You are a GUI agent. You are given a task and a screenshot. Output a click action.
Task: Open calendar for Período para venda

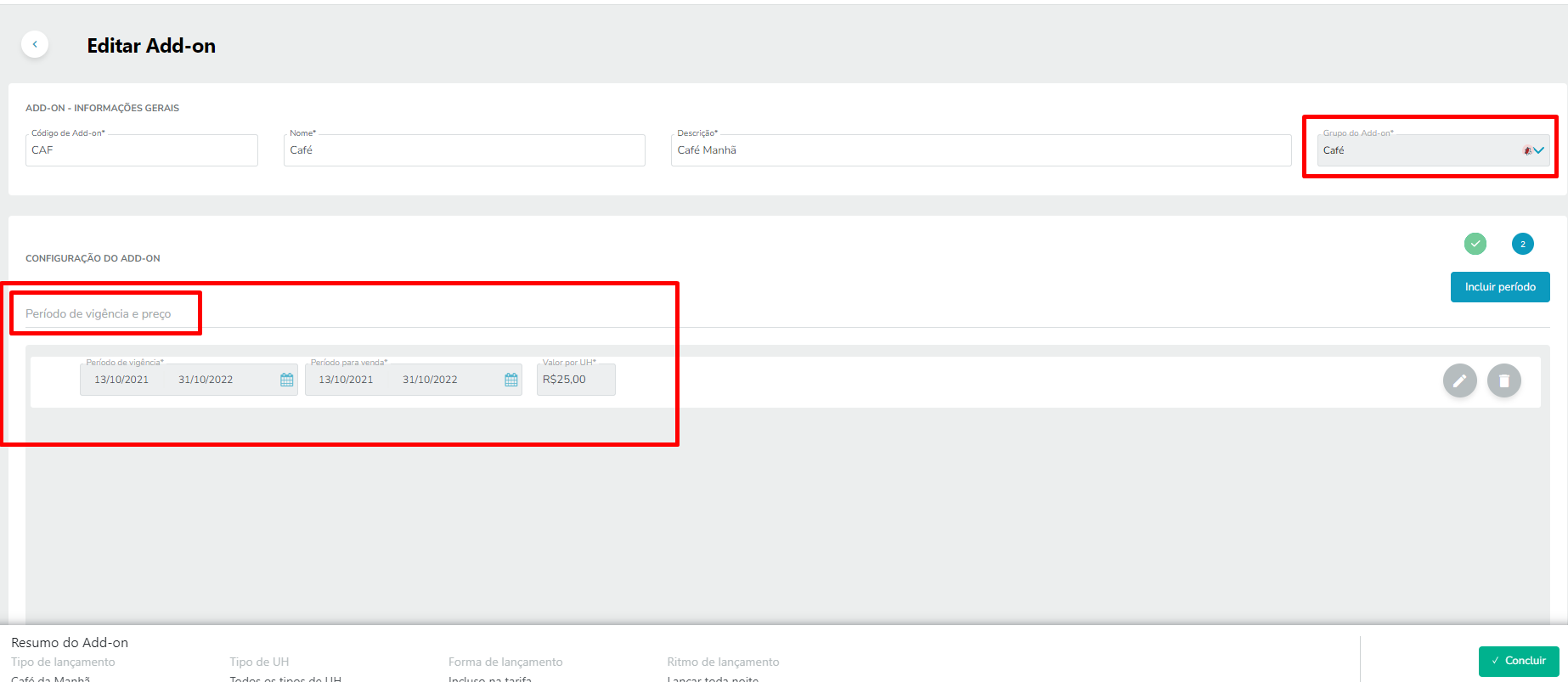[510, 380]
